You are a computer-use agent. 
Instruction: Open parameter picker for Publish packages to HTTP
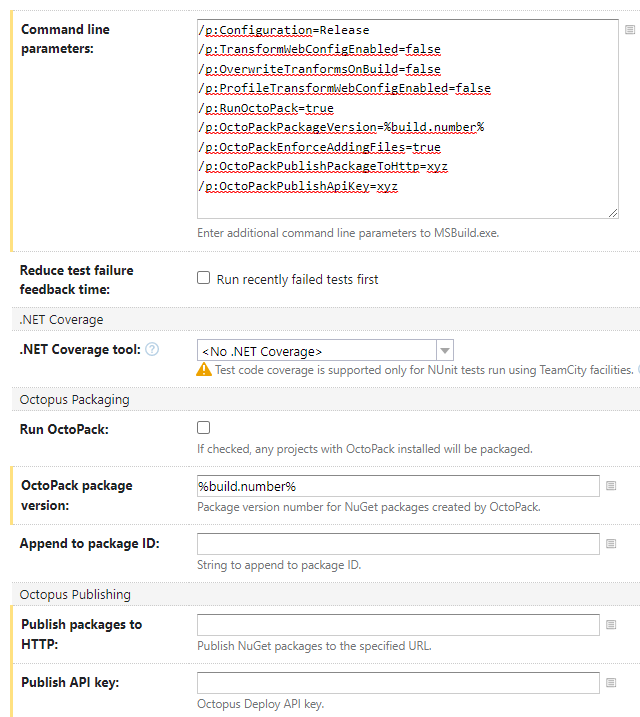(x=611, y=625)
